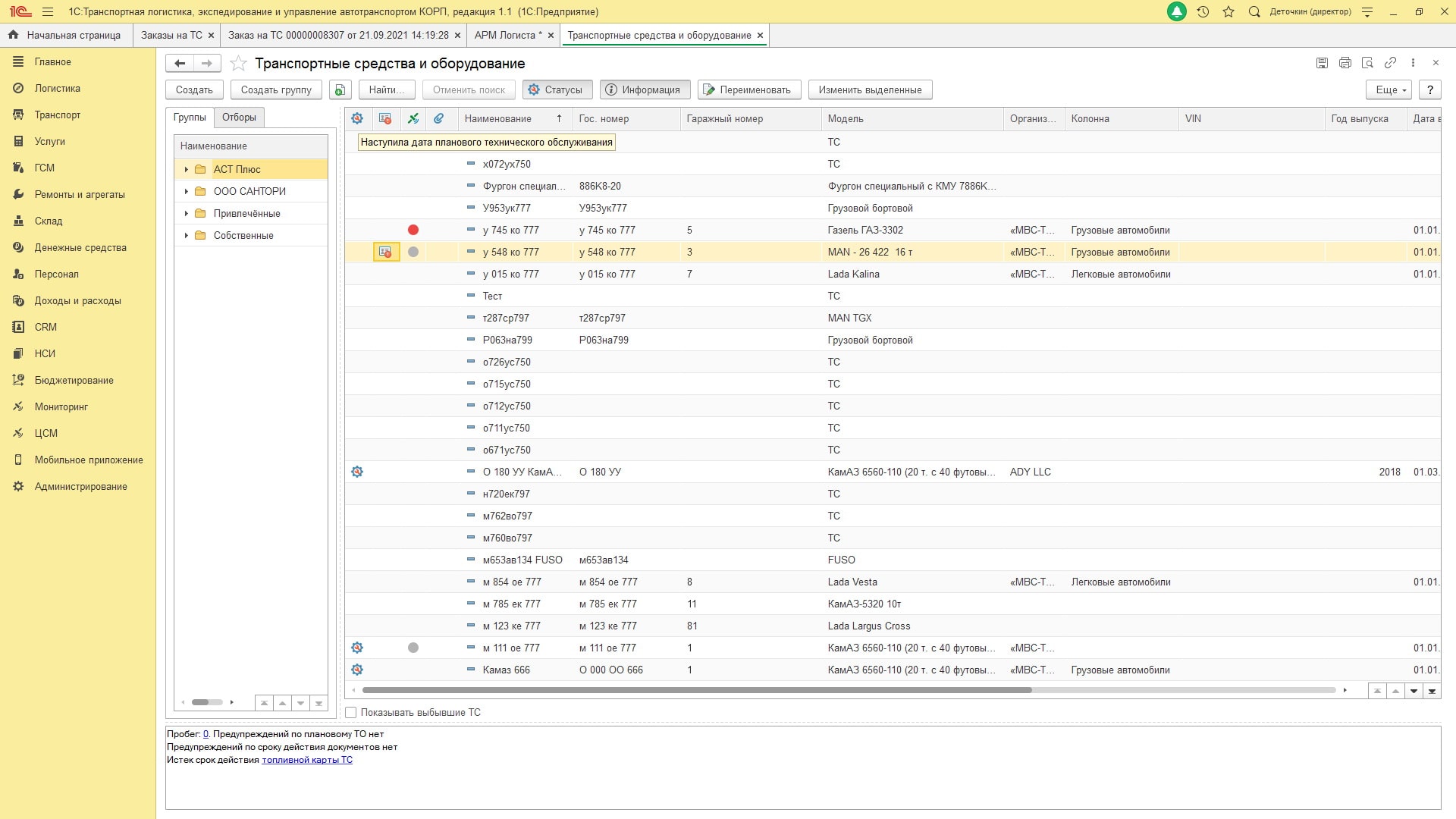Viewport: 1456px width, 819px height.
Task: Open favorites star in title bar
Action: 1228,11
